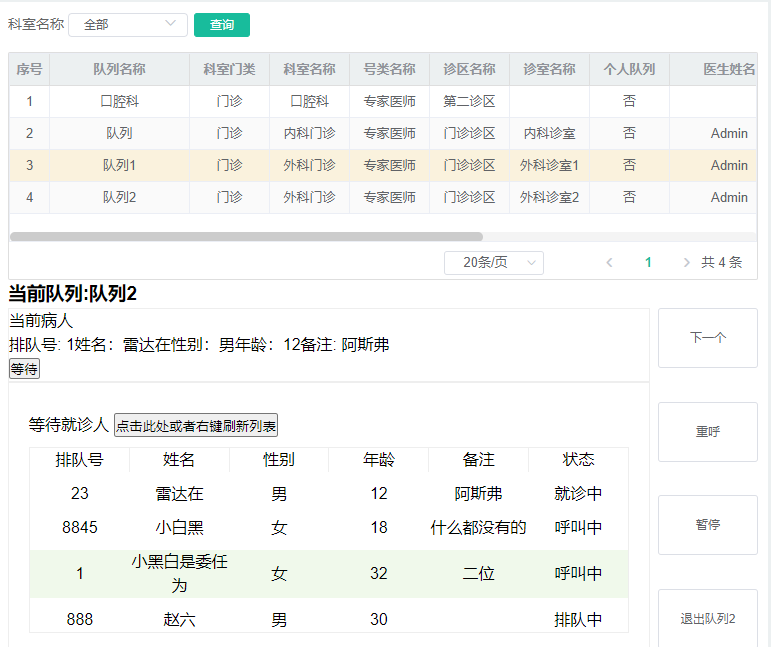Click the 诊区名称 column header

pyautogui.click(x=469, y=69)
